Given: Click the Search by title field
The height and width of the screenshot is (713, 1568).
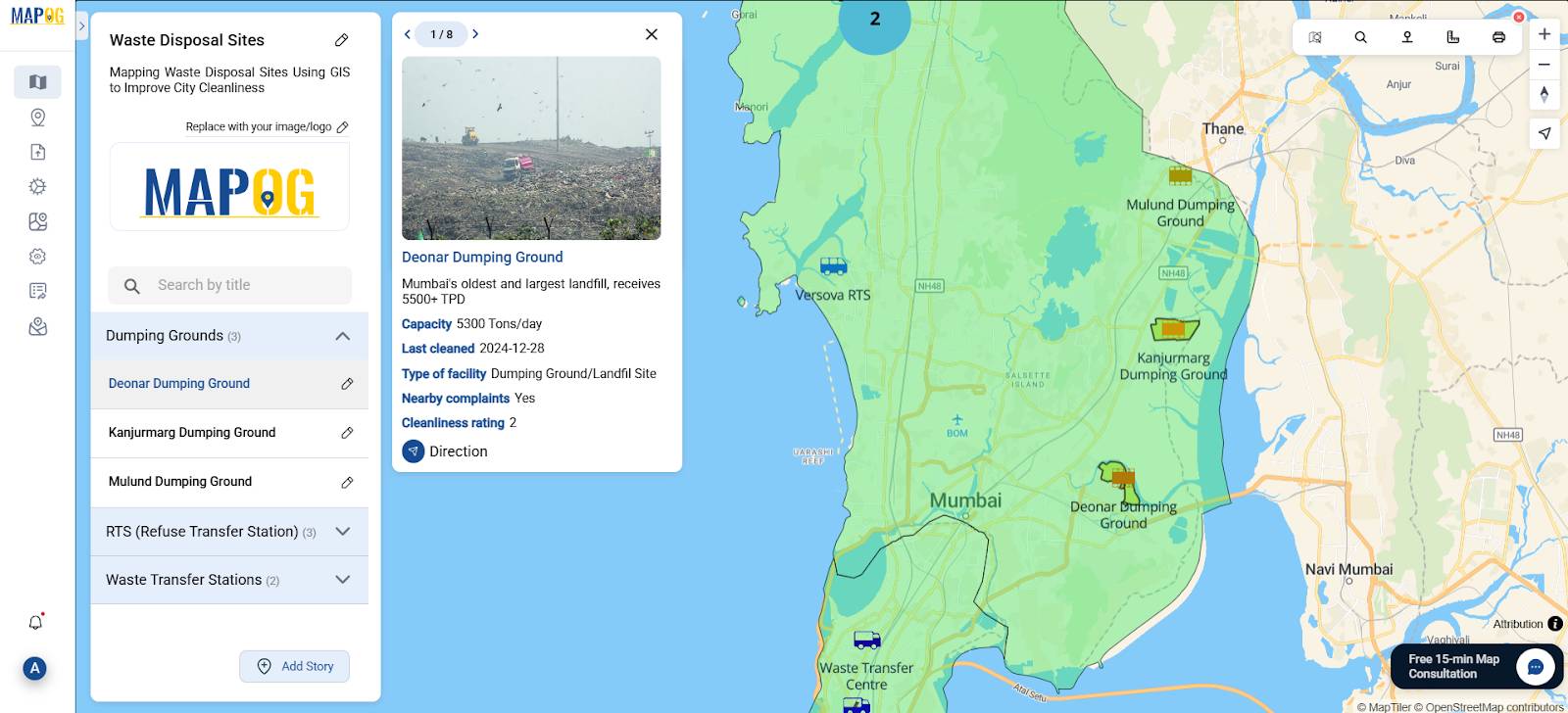Looking at the screenshot, I should coord(230,285).
